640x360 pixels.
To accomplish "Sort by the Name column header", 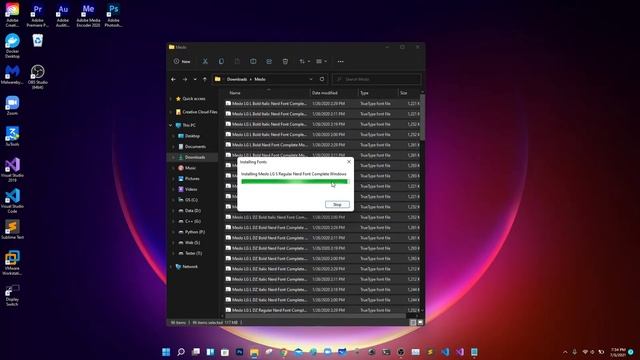I will [x=267, y=93].
